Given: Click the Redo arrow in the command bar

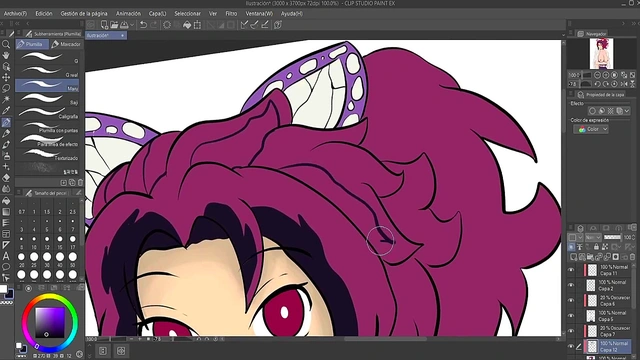Looking at the screenshot, I should tap(154, 25).
